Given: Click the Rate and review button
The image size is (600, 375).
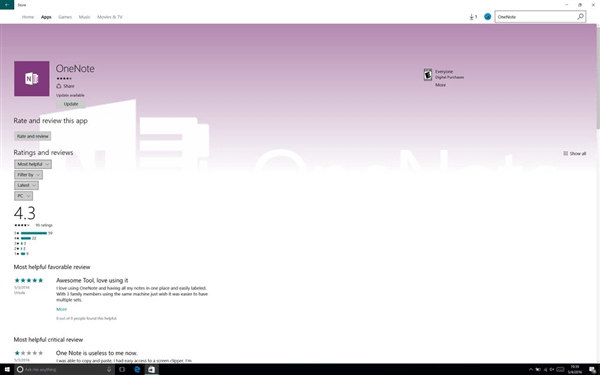Looking at the screenshot, I should 33,136.
